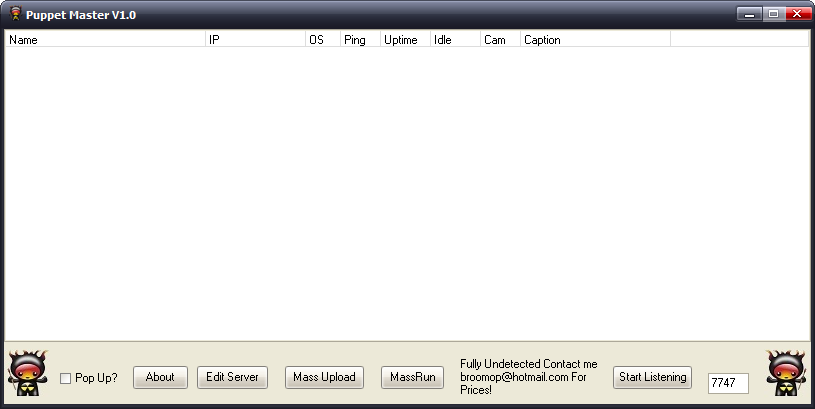The width and height of the screenshot is (815, 409).
Task: Sort list by Ping column
Action: 359,40
